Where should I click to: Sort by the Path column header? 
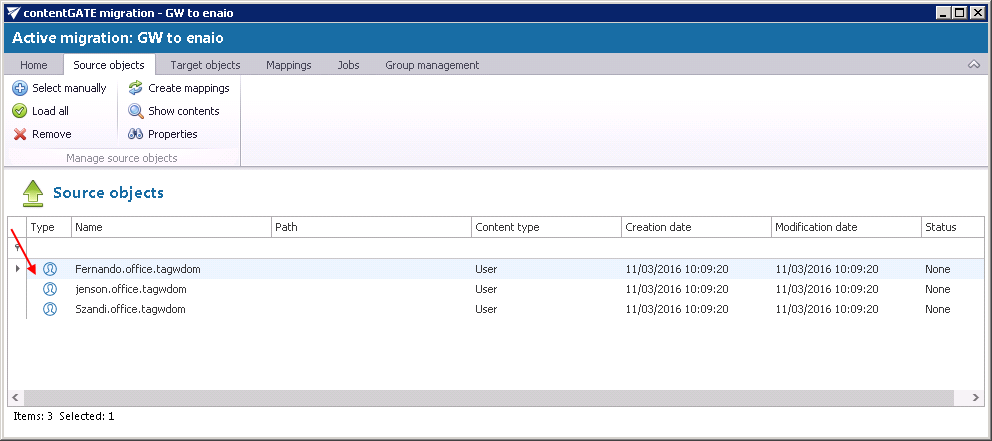pyautogui.click(x=371, y=227)
